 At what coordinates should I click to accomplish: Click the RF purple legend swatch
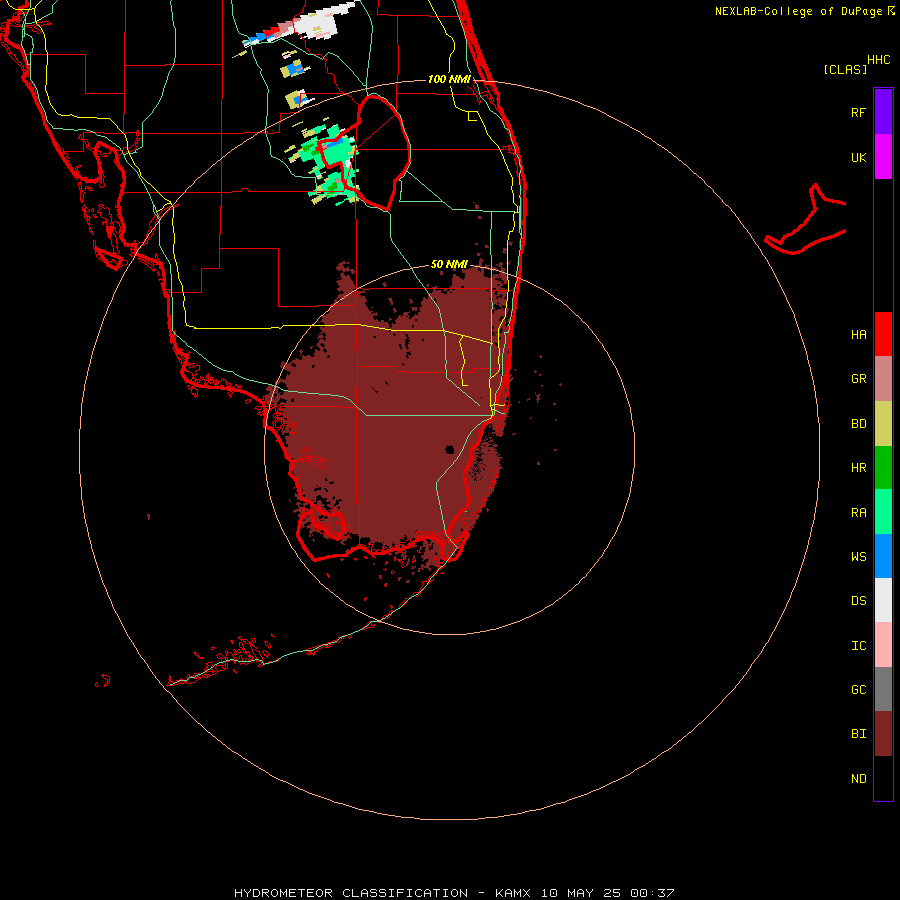coord(883,112)
